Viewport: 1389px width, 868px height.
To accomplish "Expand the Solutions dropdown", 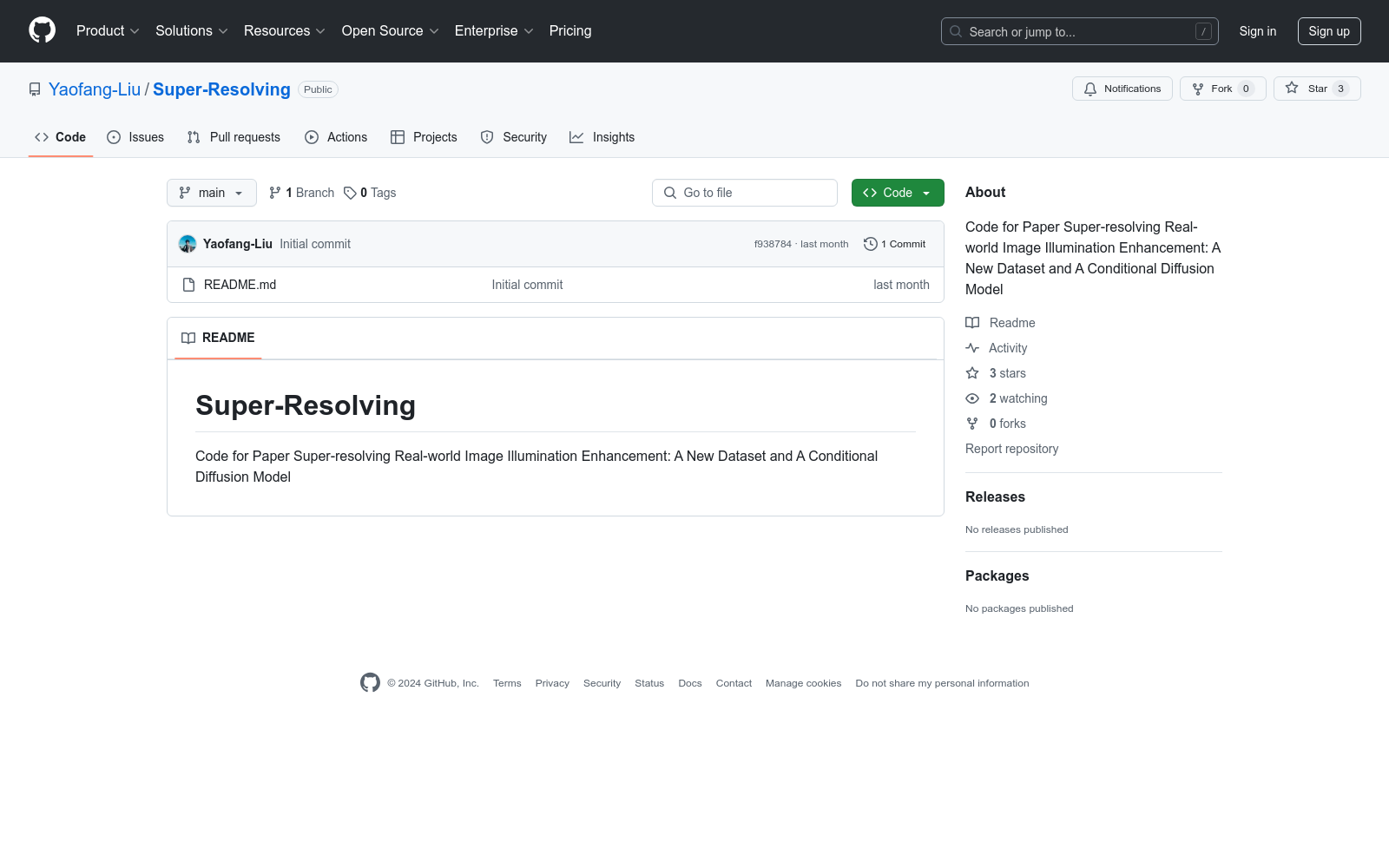I will [192, 30].
